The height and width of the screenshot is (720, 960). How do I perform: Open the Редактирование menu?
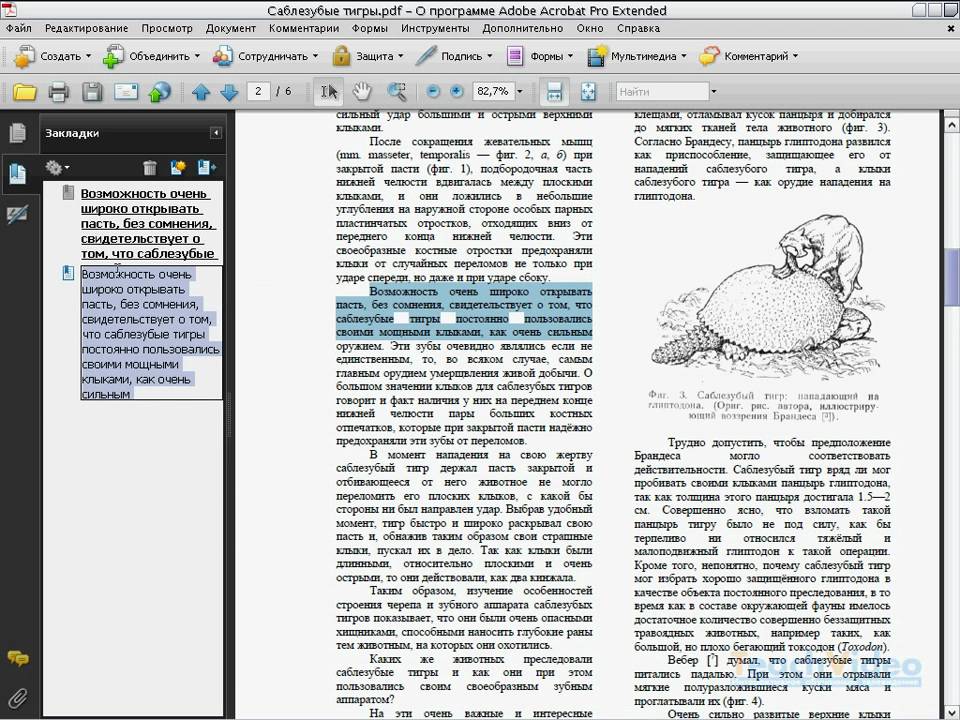[x=86, y=28]
